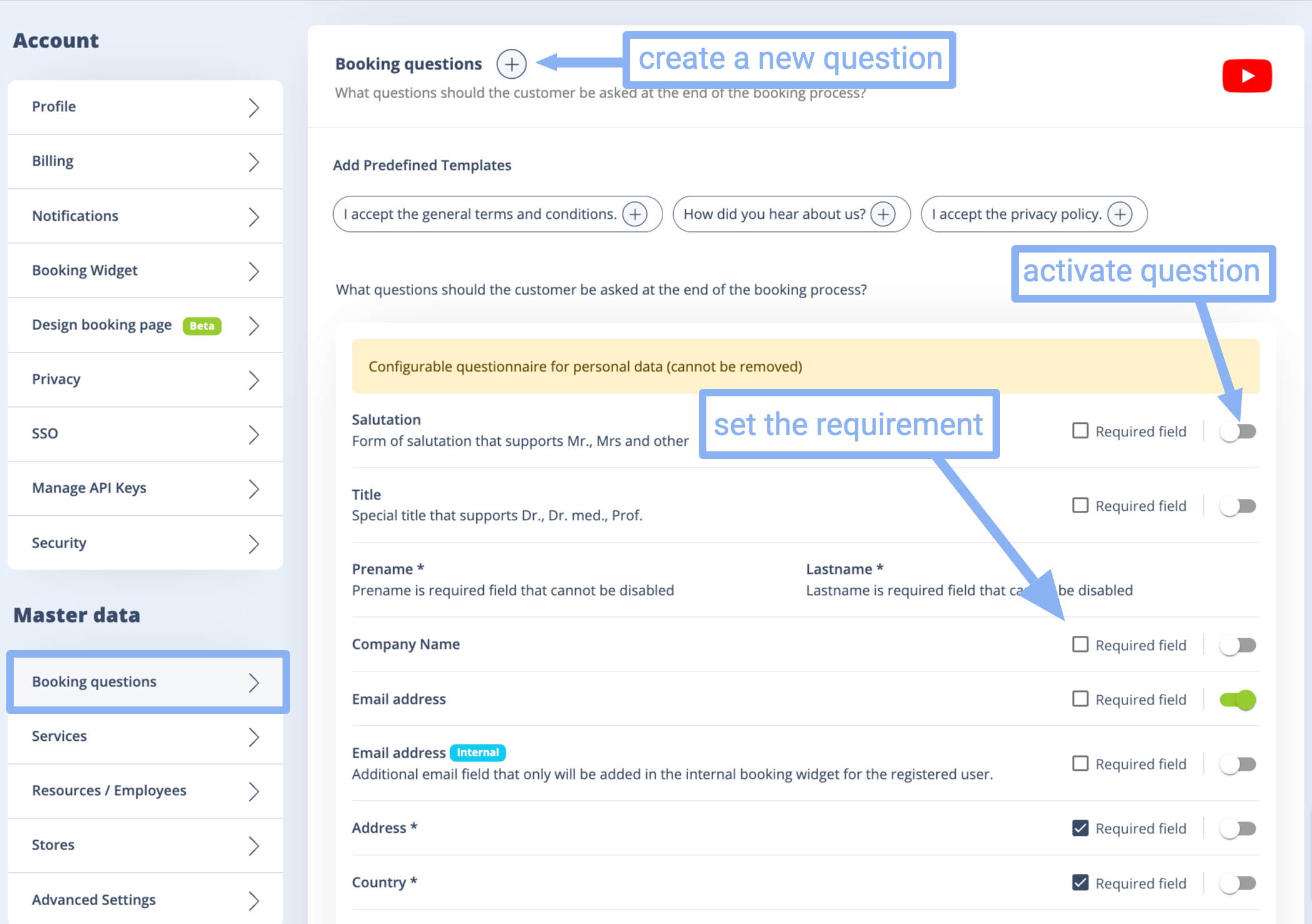
Task: Open the YouTube video tutorial icon
Action: pos(1246,76)
